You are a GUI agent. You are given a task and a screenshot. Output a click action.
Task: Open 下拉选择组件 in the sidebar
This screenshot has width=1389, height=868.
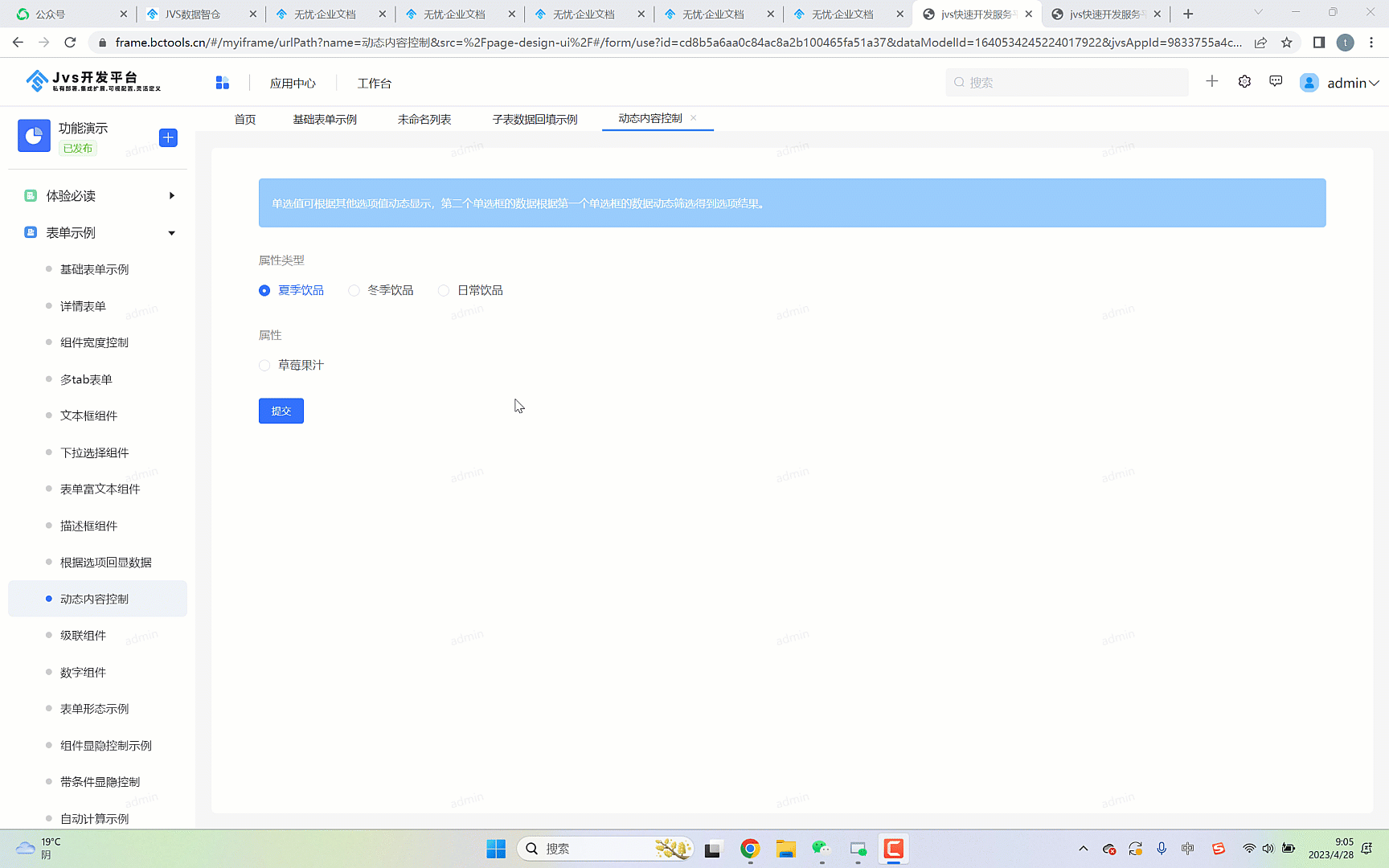[x=97, y=452]
